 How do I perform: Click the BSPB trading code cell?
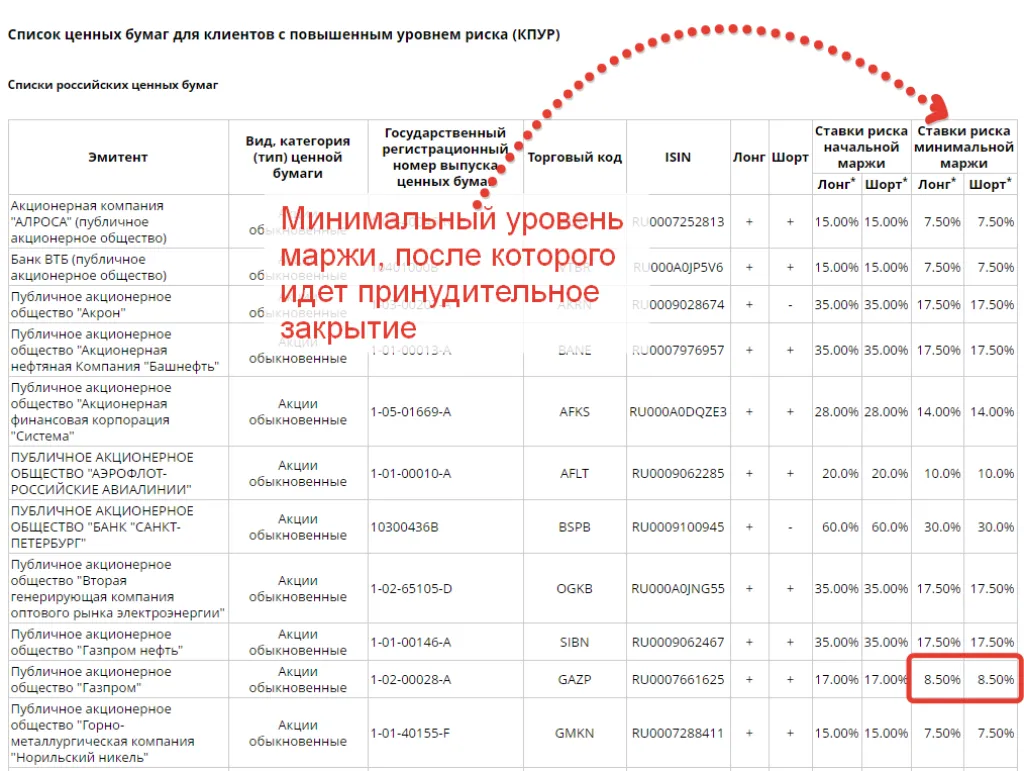point(575,527)
